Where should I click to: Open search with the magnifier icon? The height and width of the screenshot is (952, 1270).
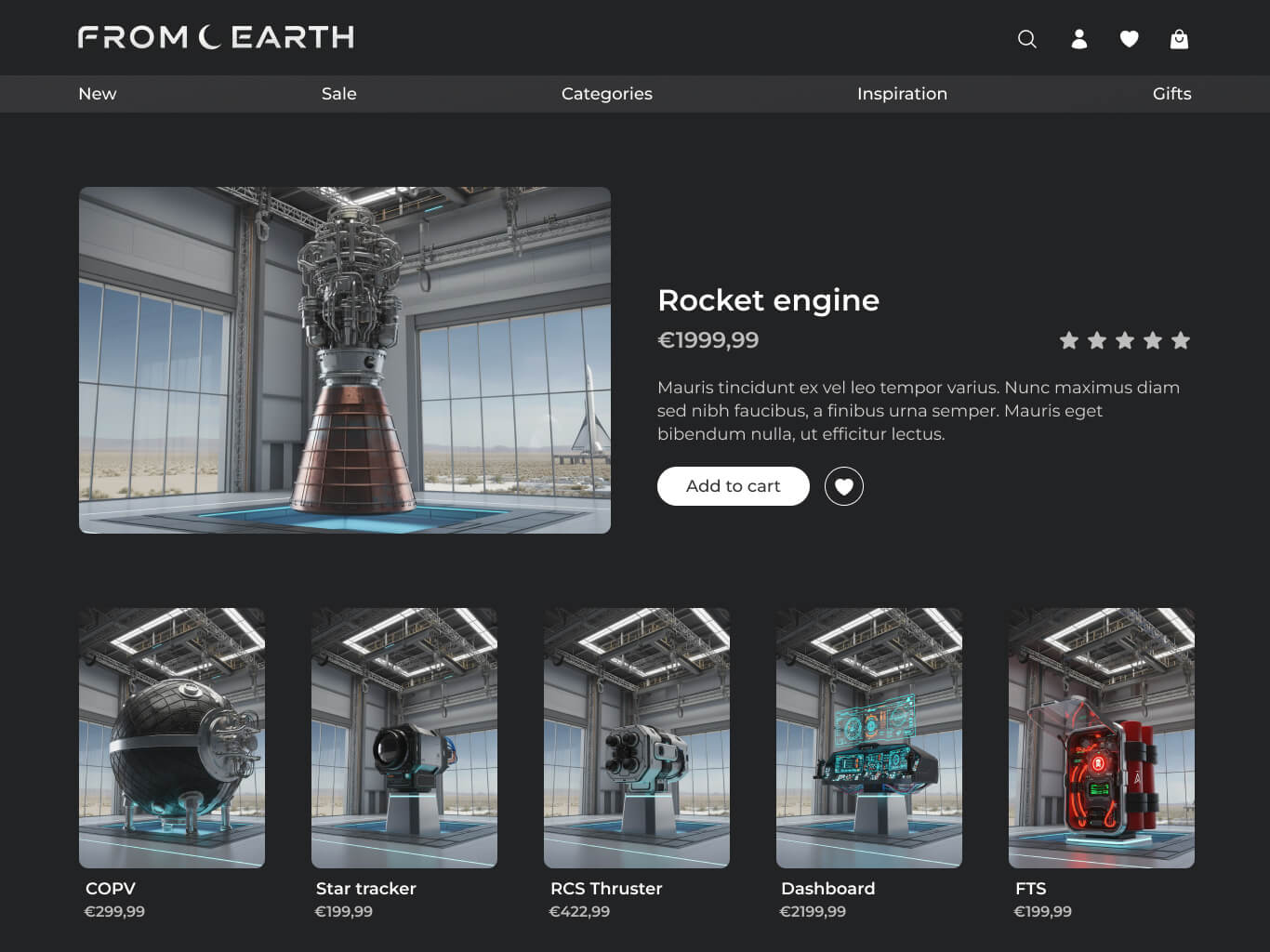point(1026,39)
